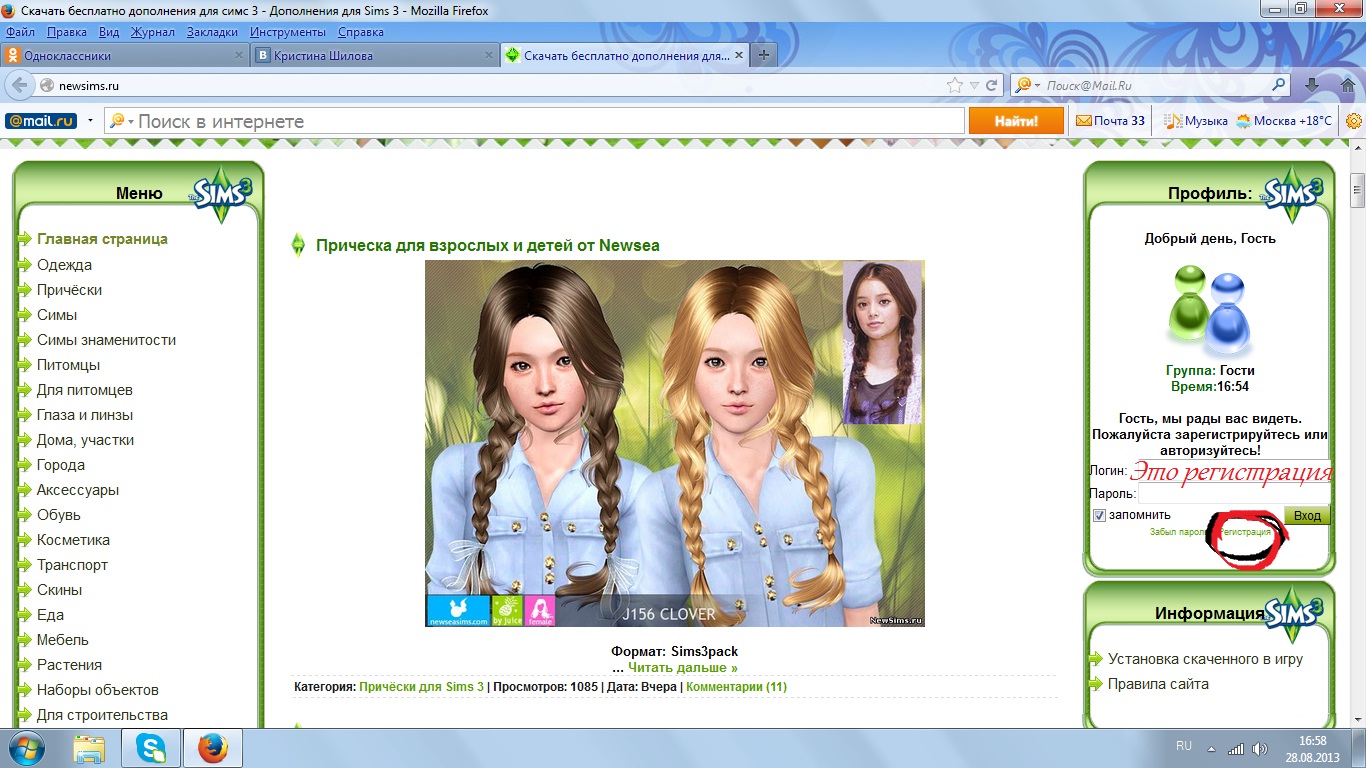Open Mail.Ru toolbar settings gear
Screen dimensions: 1366x768
(x=1354, y=121)
